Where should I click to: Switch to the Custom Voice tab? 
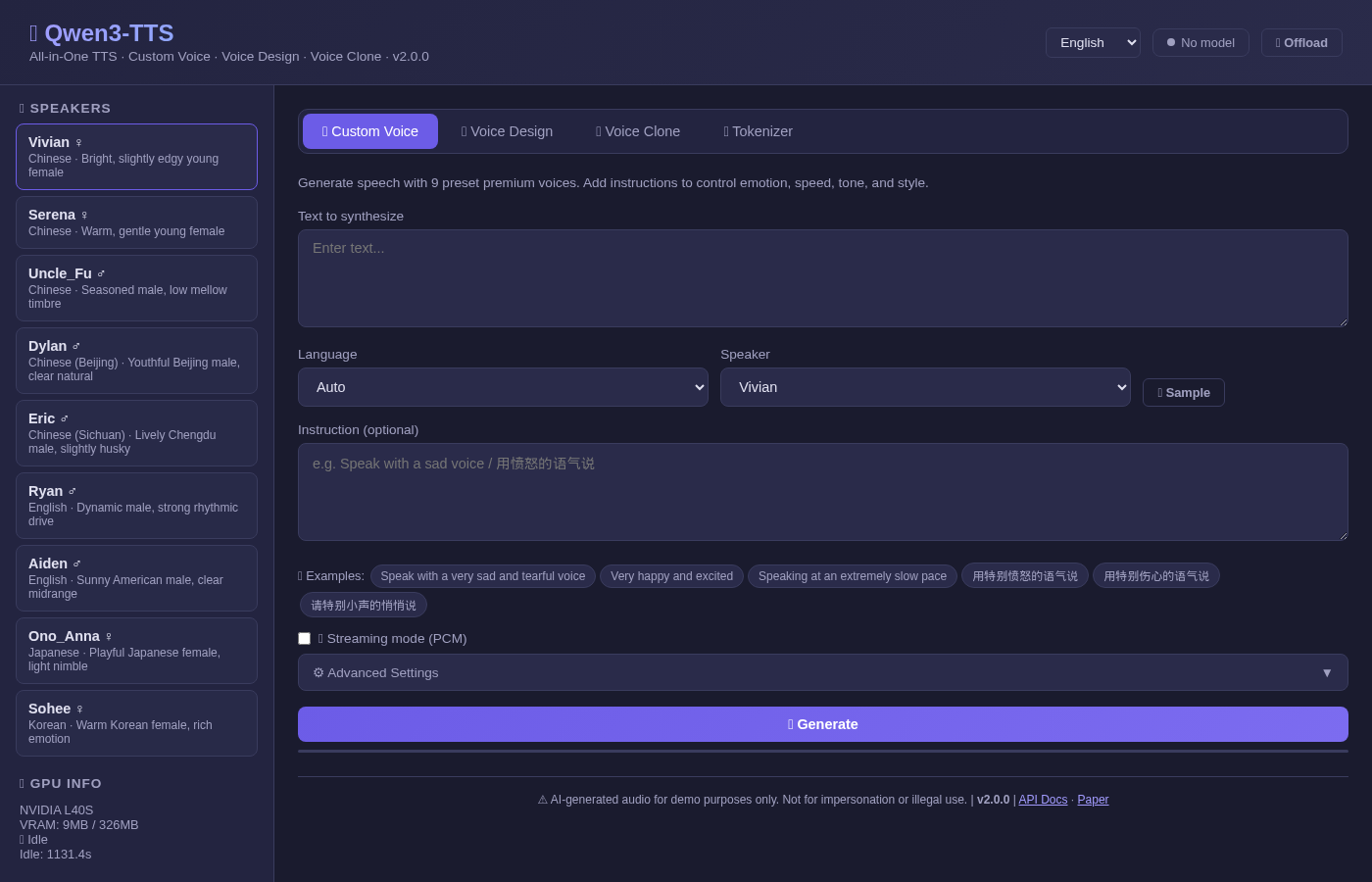coord(370,131)
